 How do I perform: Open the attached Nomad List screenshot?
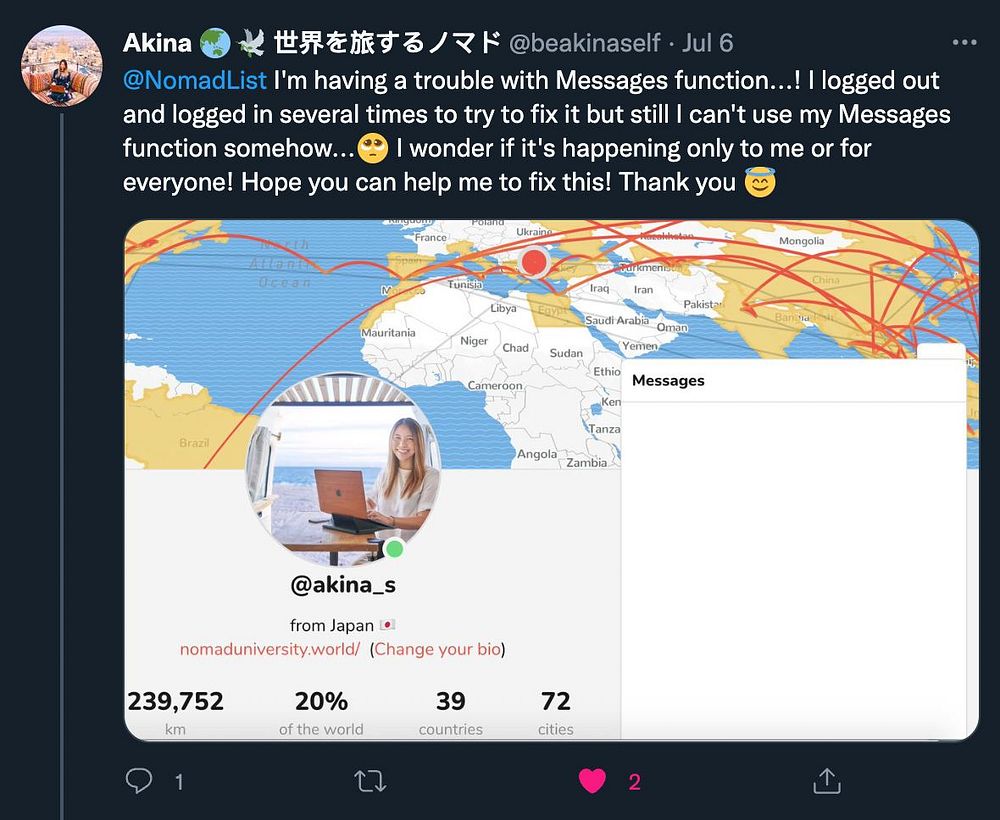(551, 480)
